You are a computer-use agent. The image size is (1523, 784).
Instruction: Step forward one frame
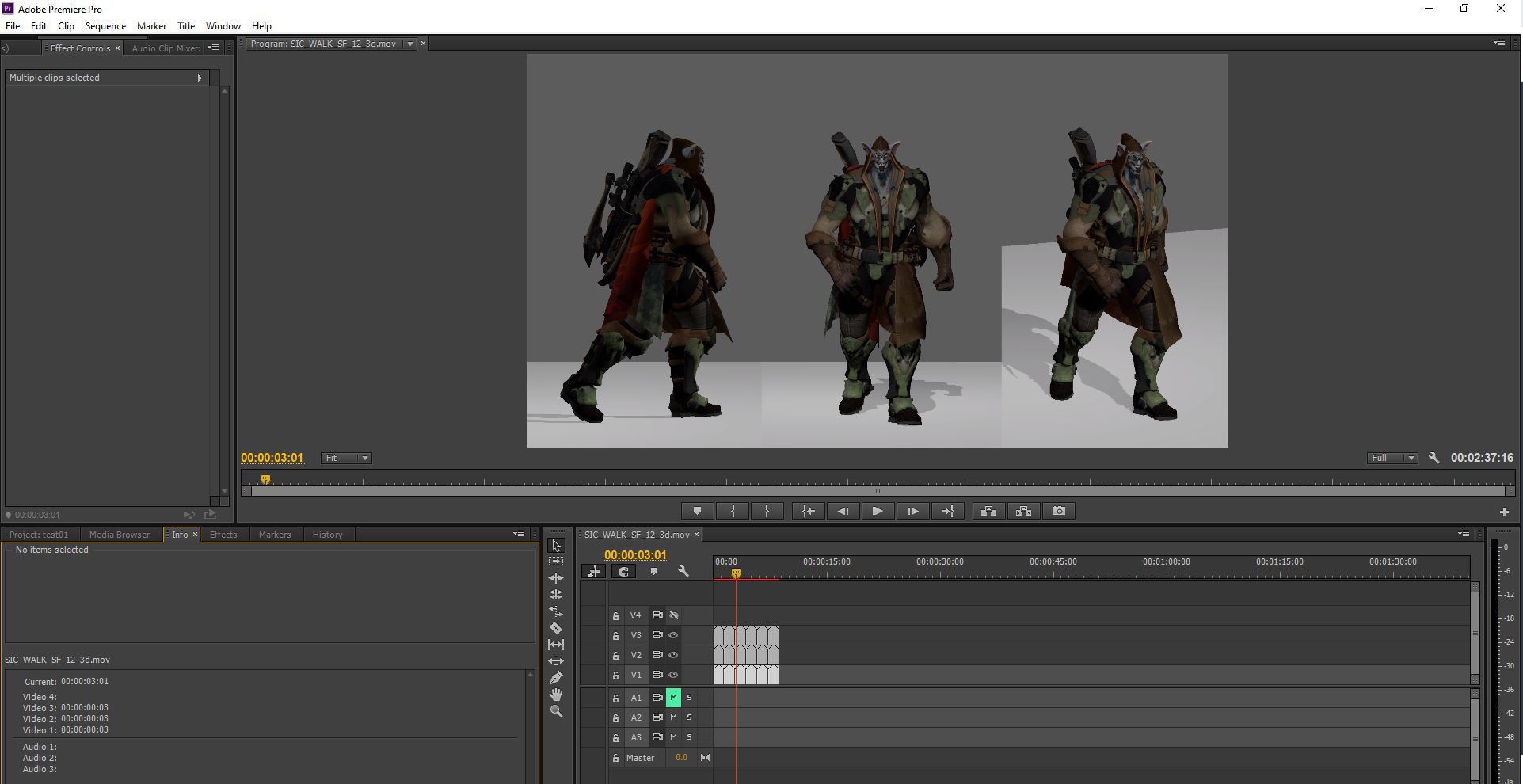click(x=912, y=512)
